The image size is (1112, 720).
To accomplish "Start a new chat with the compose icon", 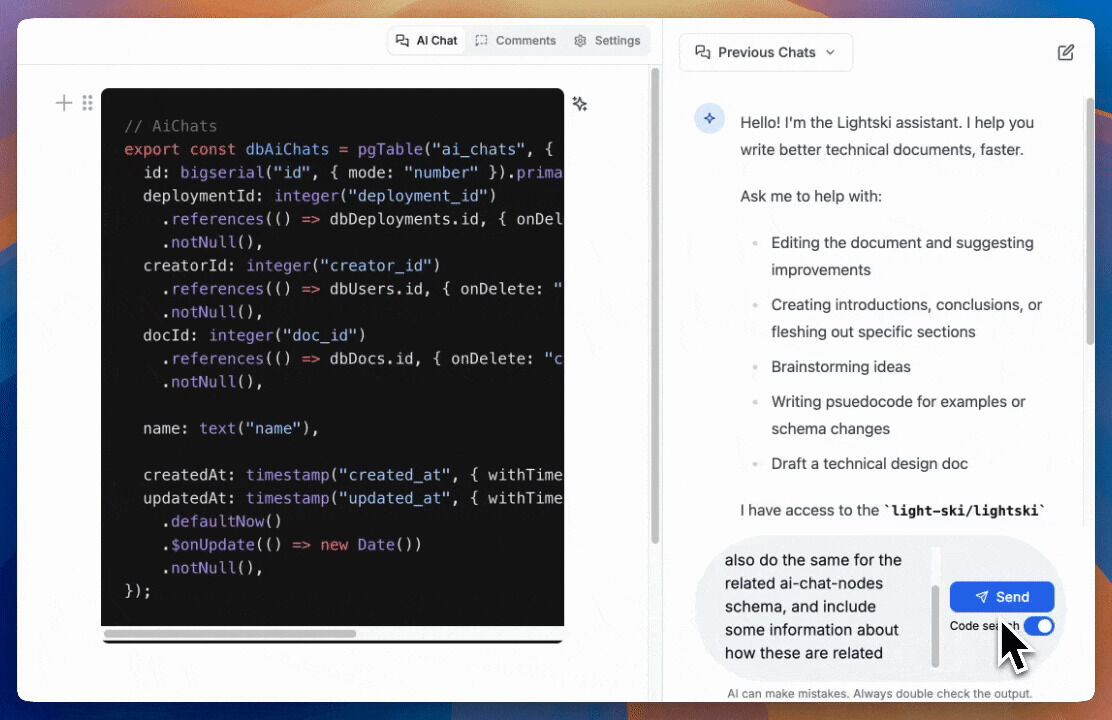I will [1065, 52].
